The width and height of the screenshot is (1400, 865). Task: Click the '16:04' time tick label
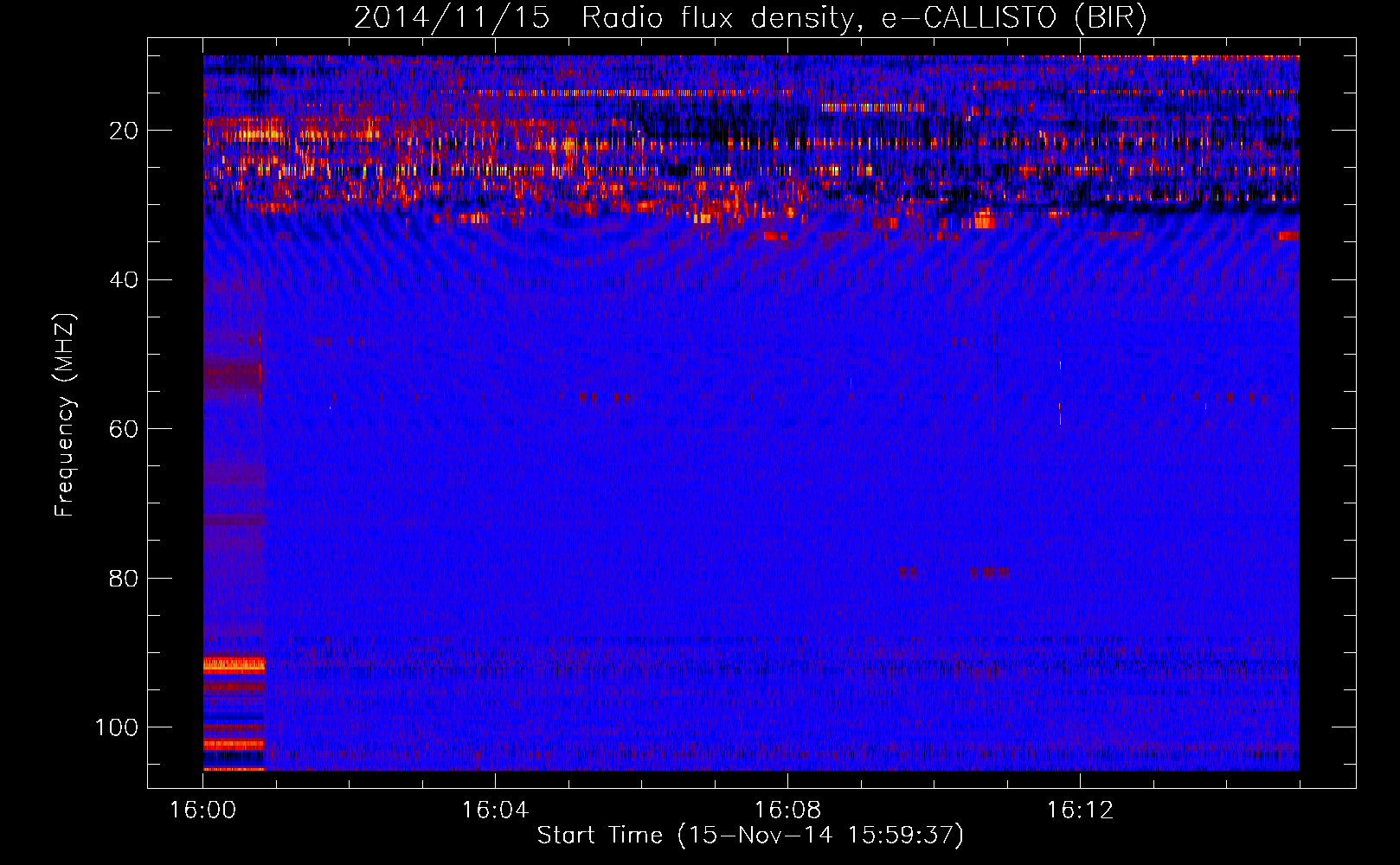pos(495,811)
